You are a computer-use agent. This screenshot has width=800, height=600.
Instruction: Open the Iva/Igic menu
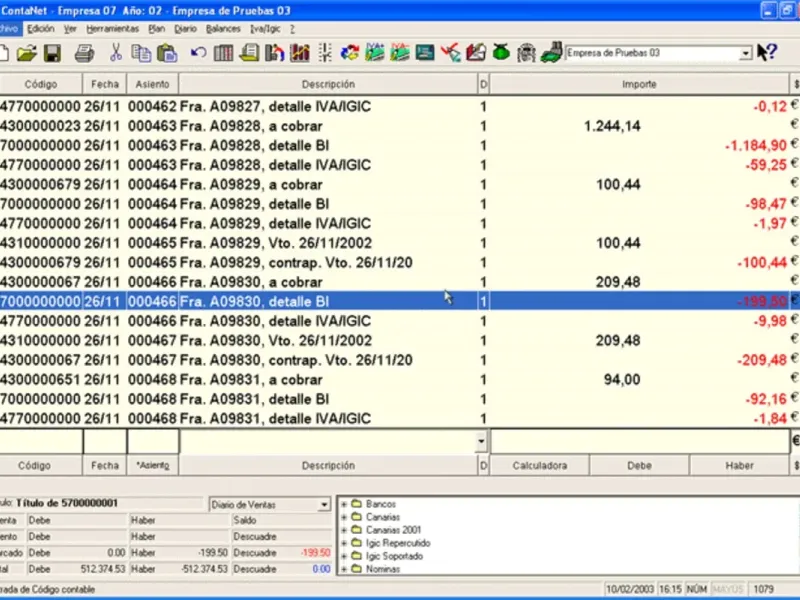tap(265, 29)
